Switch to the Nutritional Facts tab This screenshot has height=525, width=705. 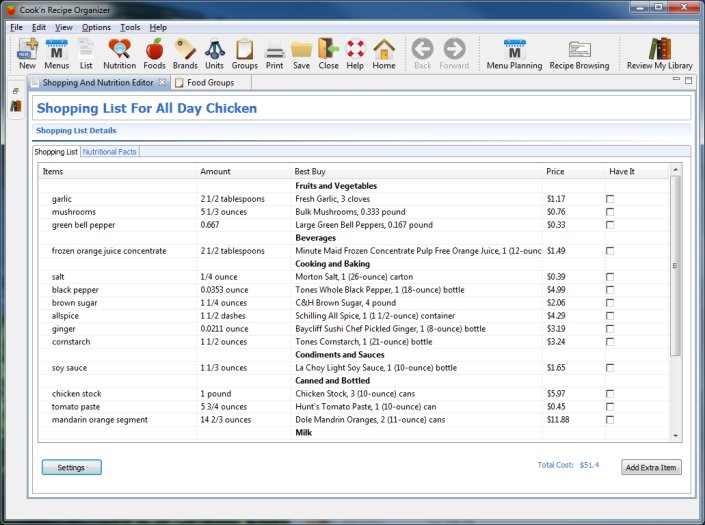pyautogui.click(x=109, y=152)
